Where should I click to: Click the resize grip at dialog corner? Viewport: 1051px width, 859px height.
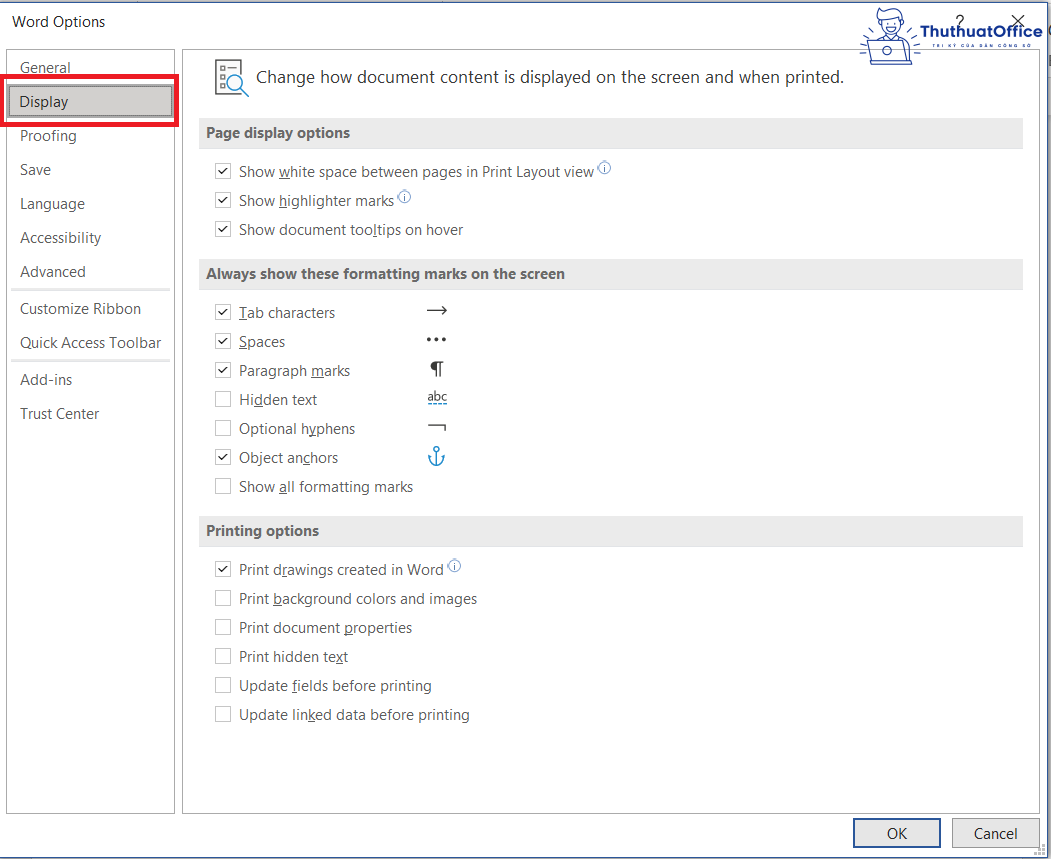(1040, 850)
